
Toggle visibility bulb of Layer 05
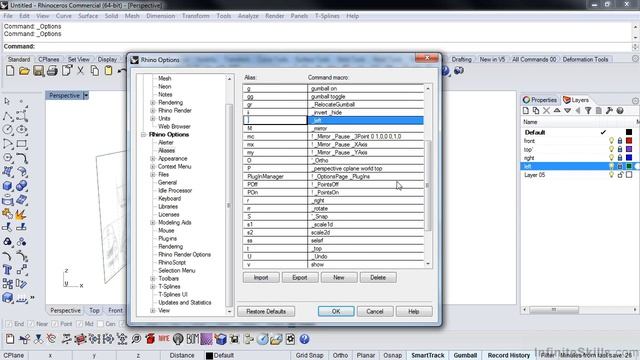[x=611, y=175]
